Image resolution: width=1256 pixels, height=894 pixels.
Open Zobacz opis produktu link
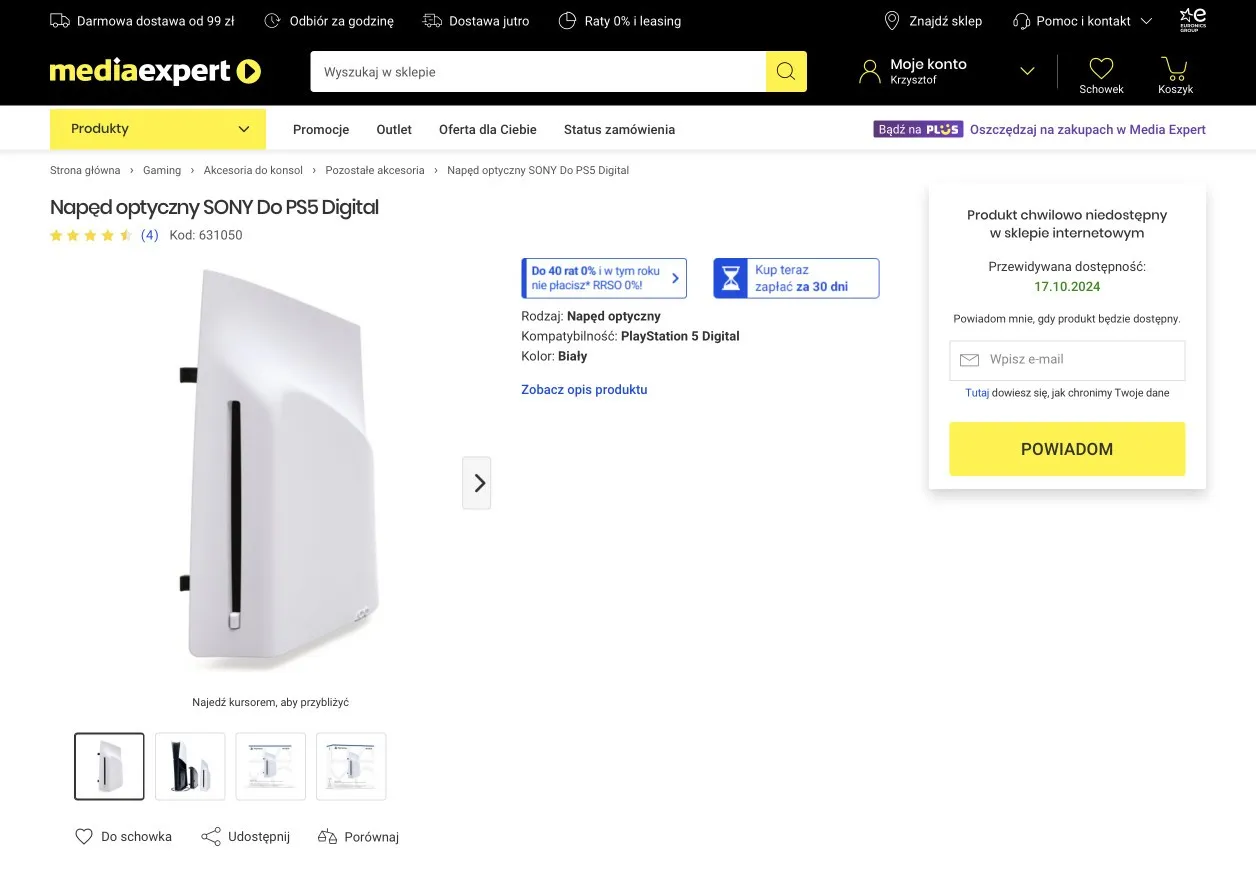584,389
